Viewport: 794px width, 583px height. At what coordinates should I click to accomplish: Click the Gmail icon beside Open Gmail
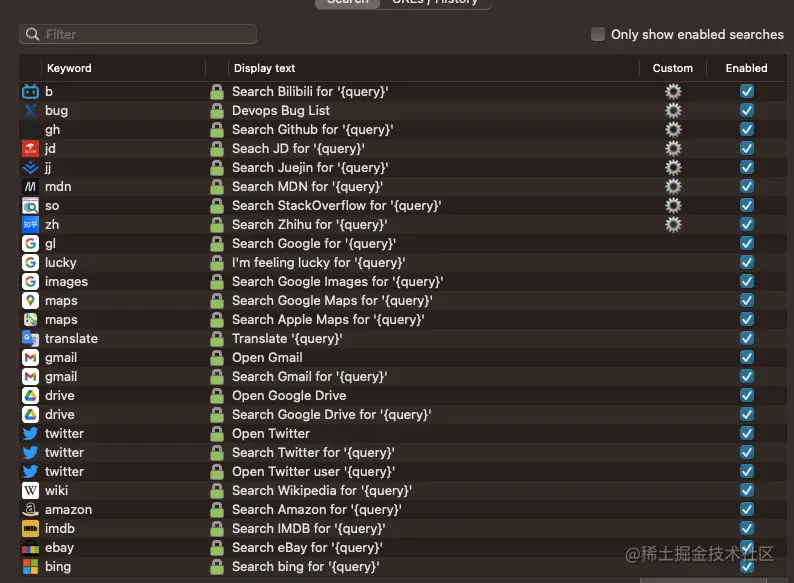coord(30,358)
